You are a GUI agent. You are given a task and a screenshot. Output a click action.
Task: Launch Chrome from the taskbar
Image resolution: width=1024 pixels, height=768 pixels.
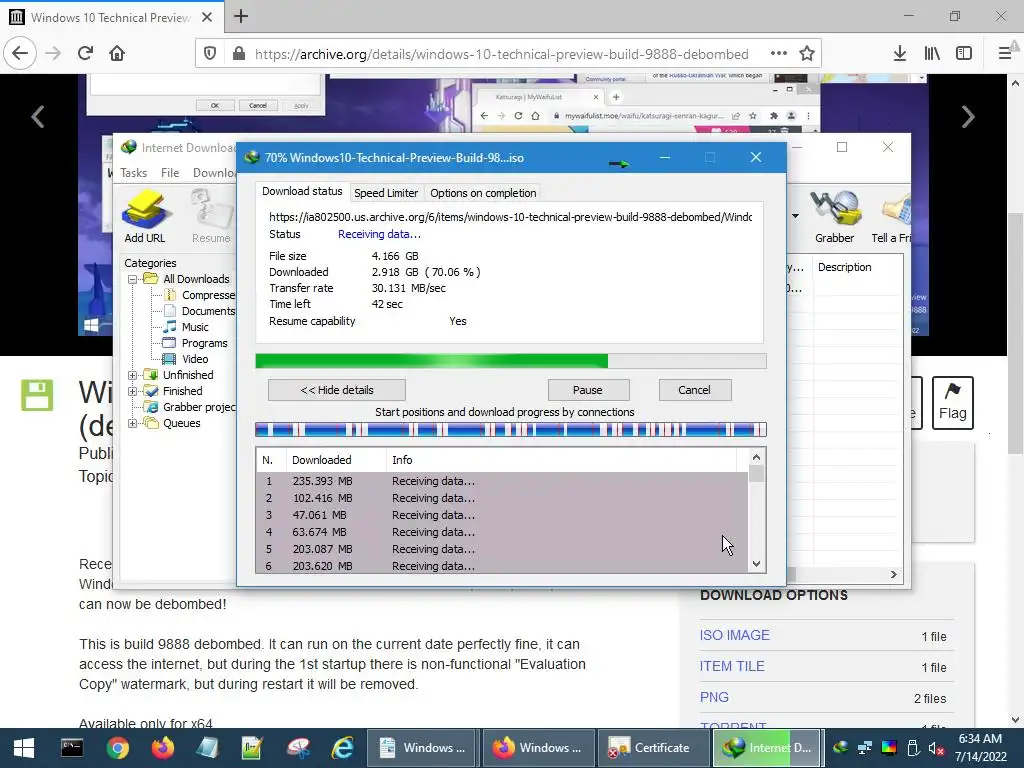click(118, 748)
